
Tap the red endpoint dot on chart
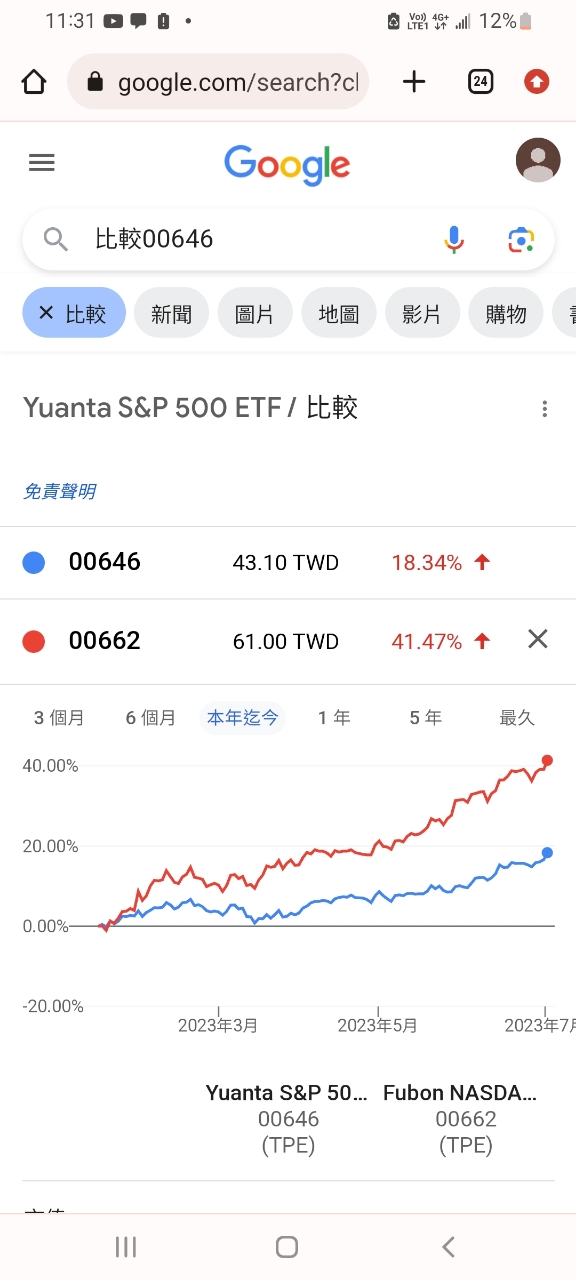point(547,761)
